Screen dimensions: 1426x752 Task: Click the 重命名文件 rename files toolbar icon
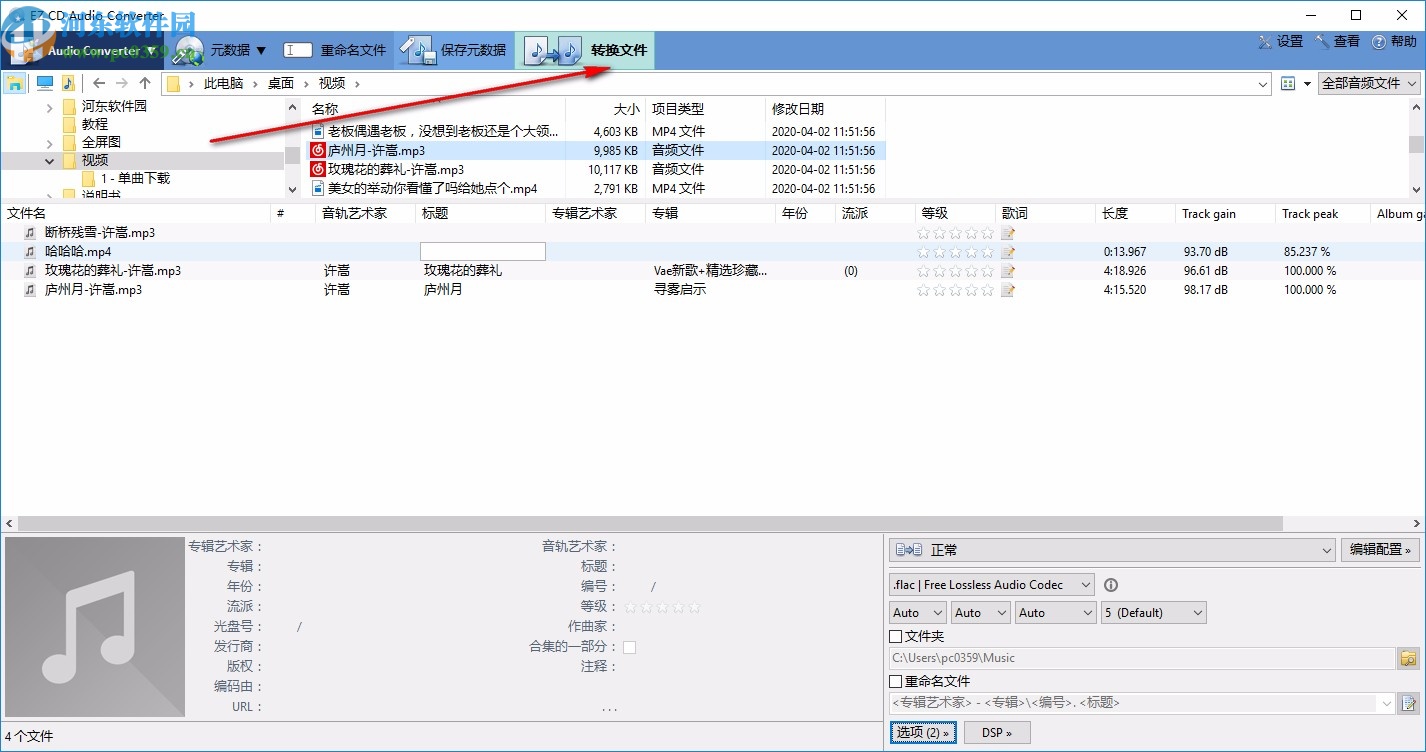[x=298, y=49]
